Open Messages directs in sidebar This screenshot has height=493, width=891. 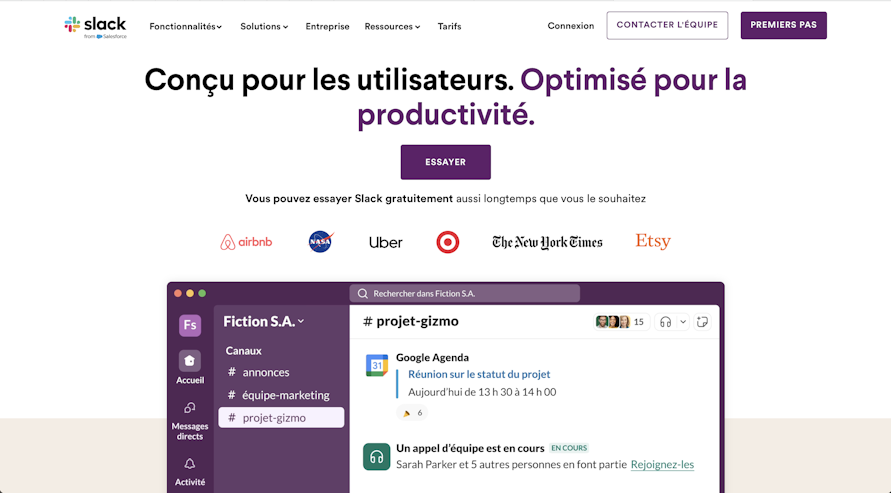click(190, 421)
